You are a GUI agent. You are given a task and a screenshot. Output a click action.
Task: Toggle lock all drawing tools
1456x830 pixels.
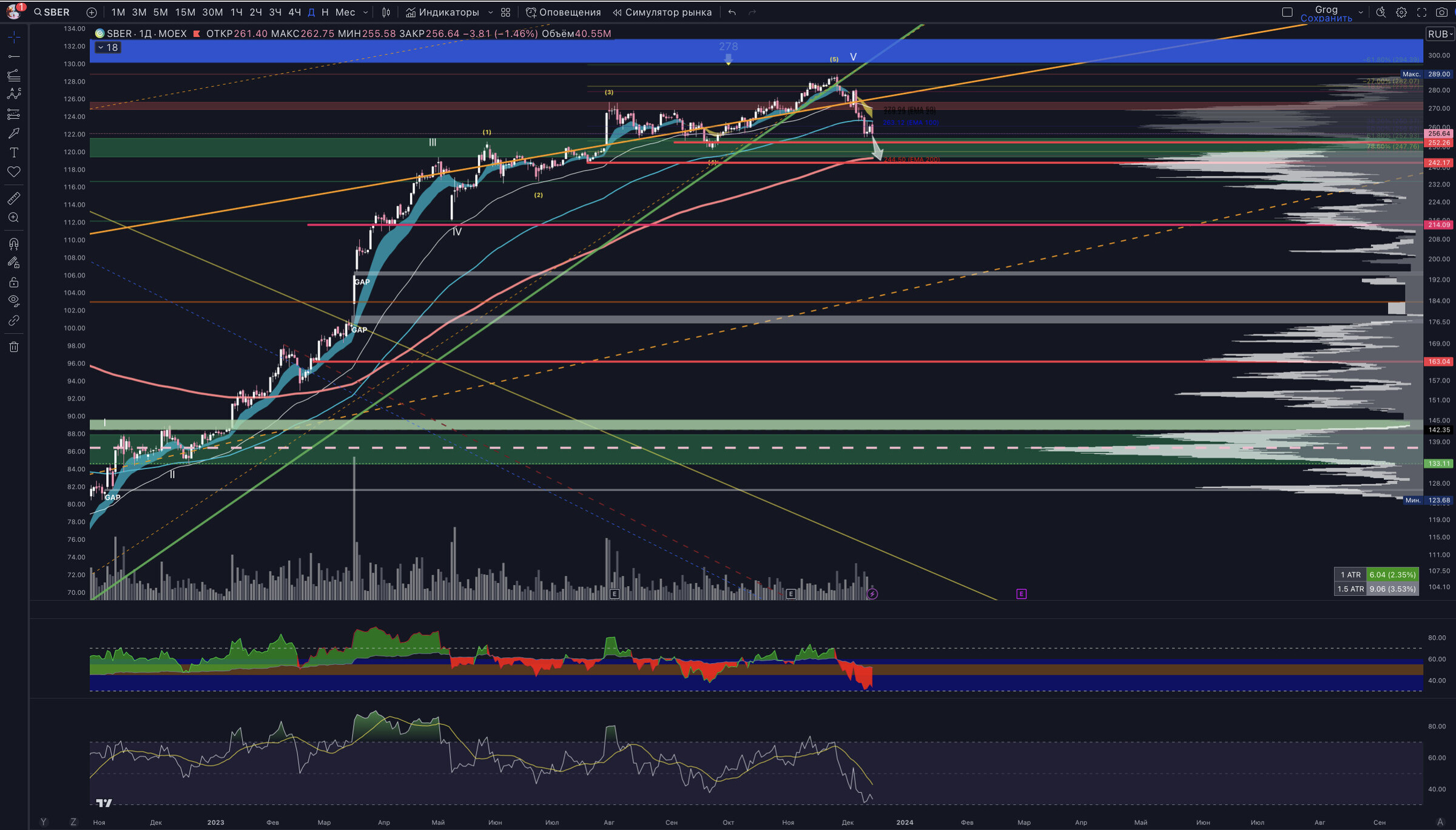coord(14,282)
